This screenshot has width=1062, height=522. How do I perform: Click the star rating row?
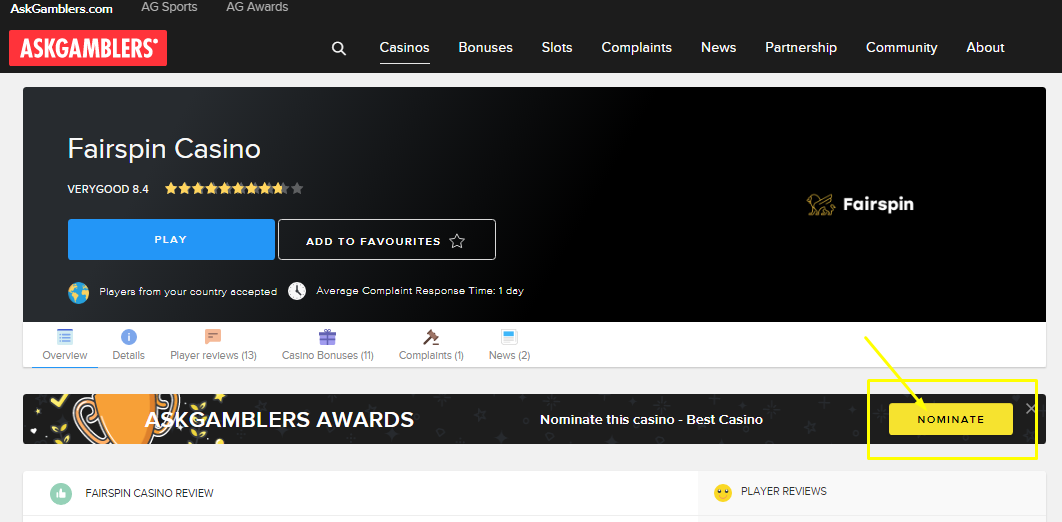234,189
